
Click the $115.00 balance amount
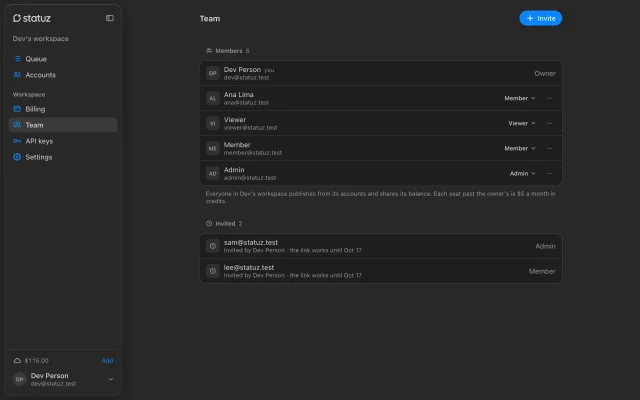tap(36, 360)
